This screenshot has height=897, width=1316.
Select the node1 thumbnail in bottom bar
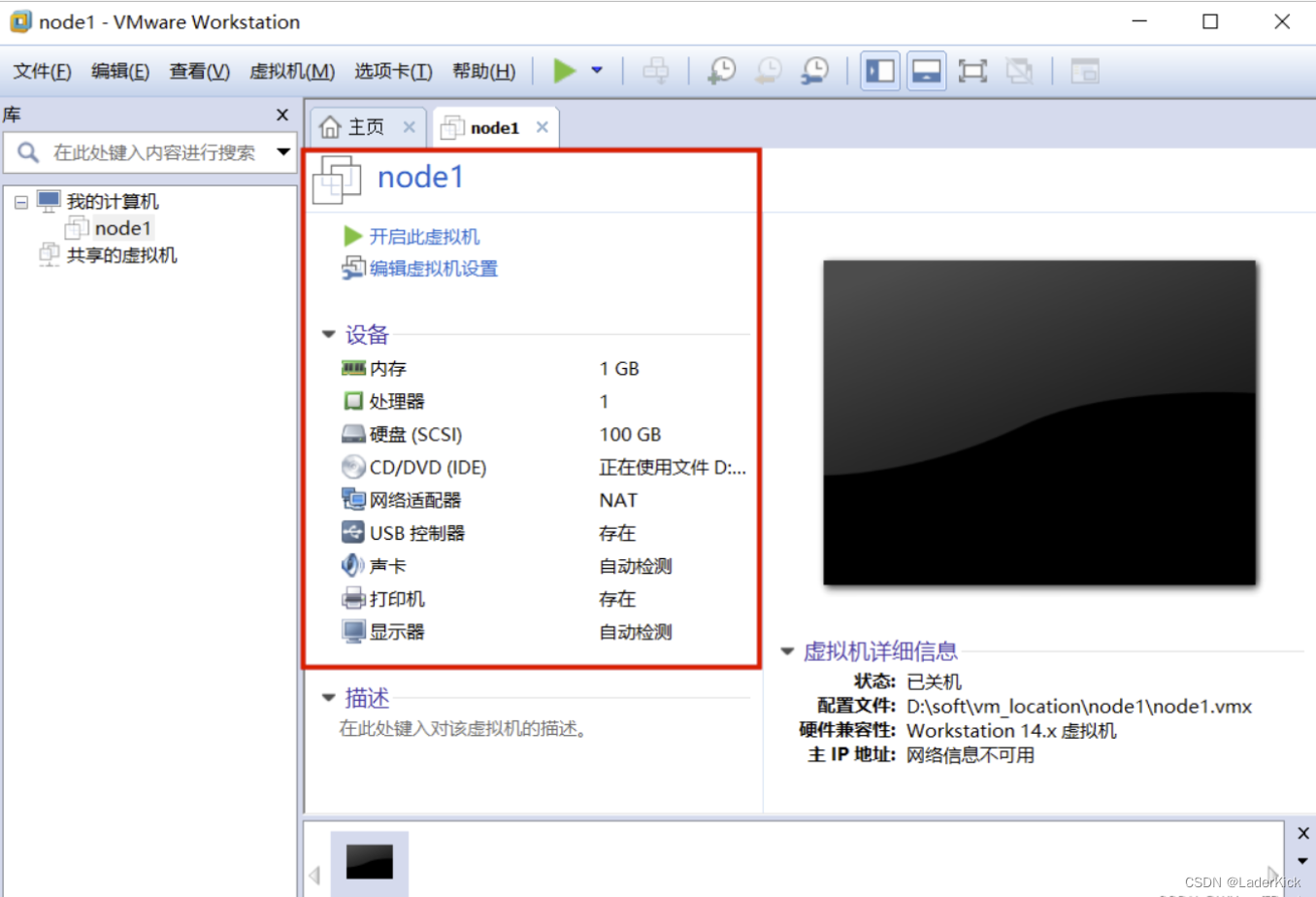point(370,862)
